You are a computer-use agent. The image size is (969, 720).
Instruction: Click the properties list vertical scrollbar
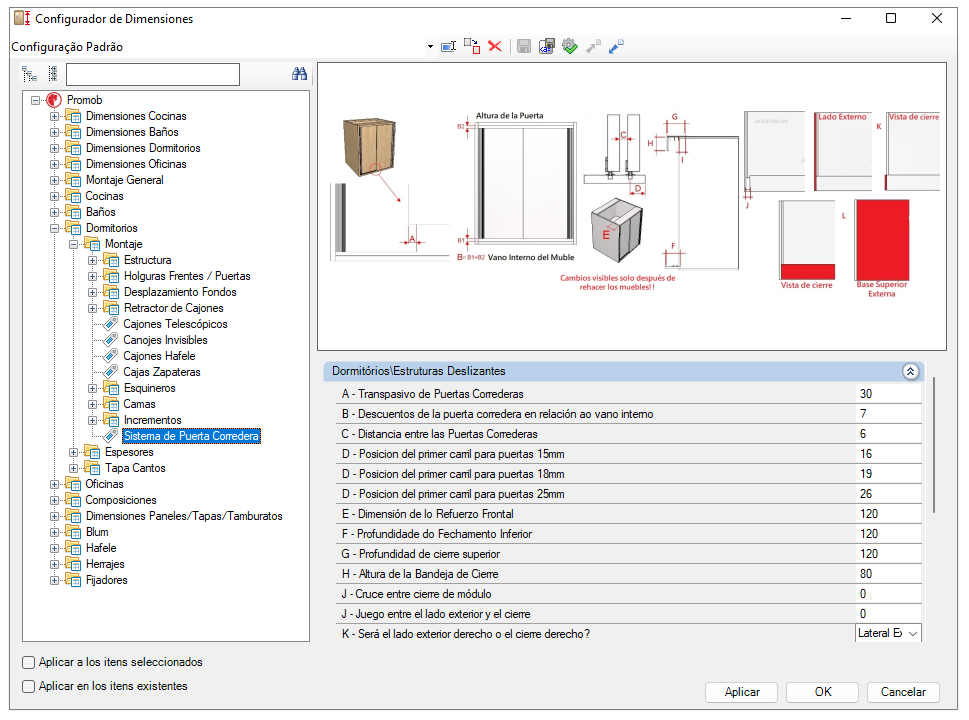pyautogui.click(x=934, y=445)
